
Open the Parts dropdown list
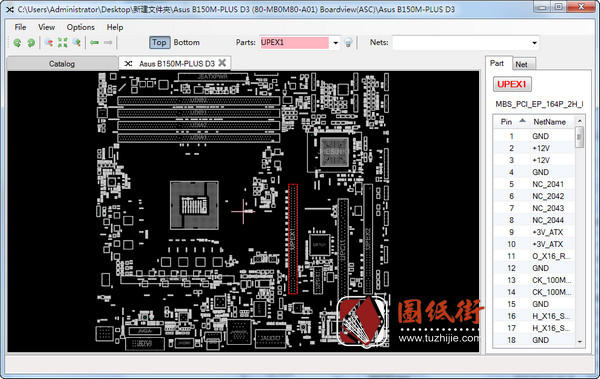click(x=335, y=43)
